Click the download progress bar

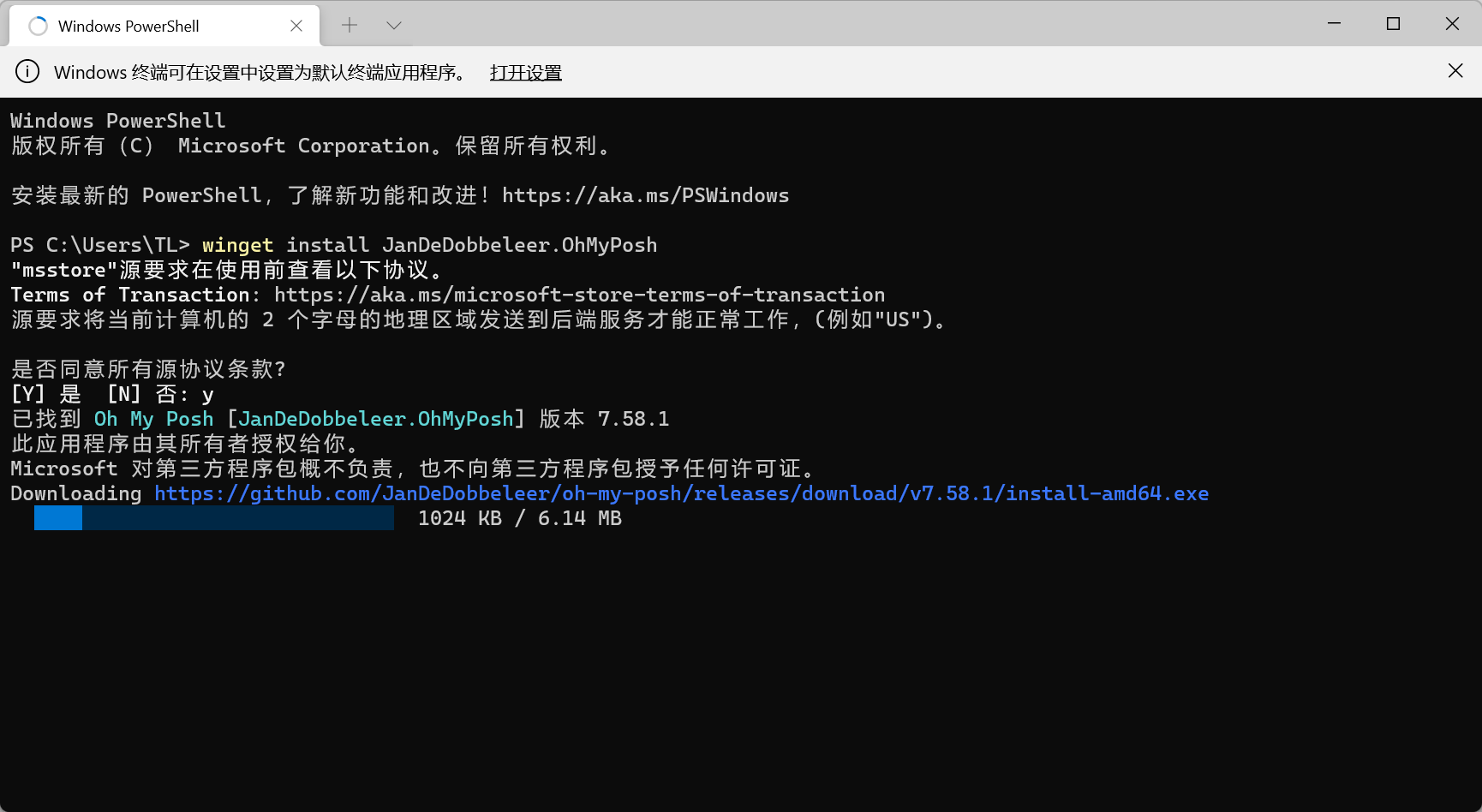tap(212, 518)
